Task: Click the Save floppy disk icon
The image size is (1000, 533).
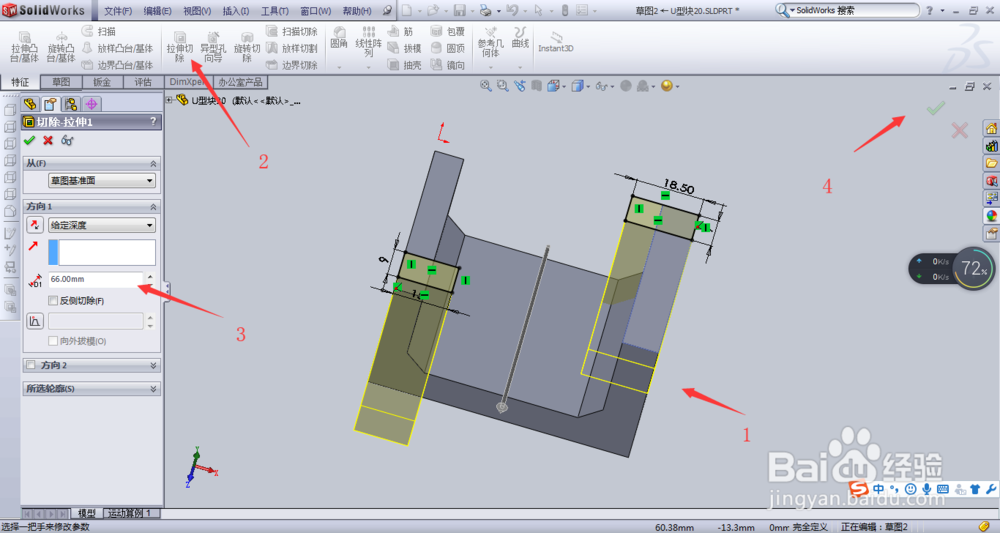Action: (459, 11)
